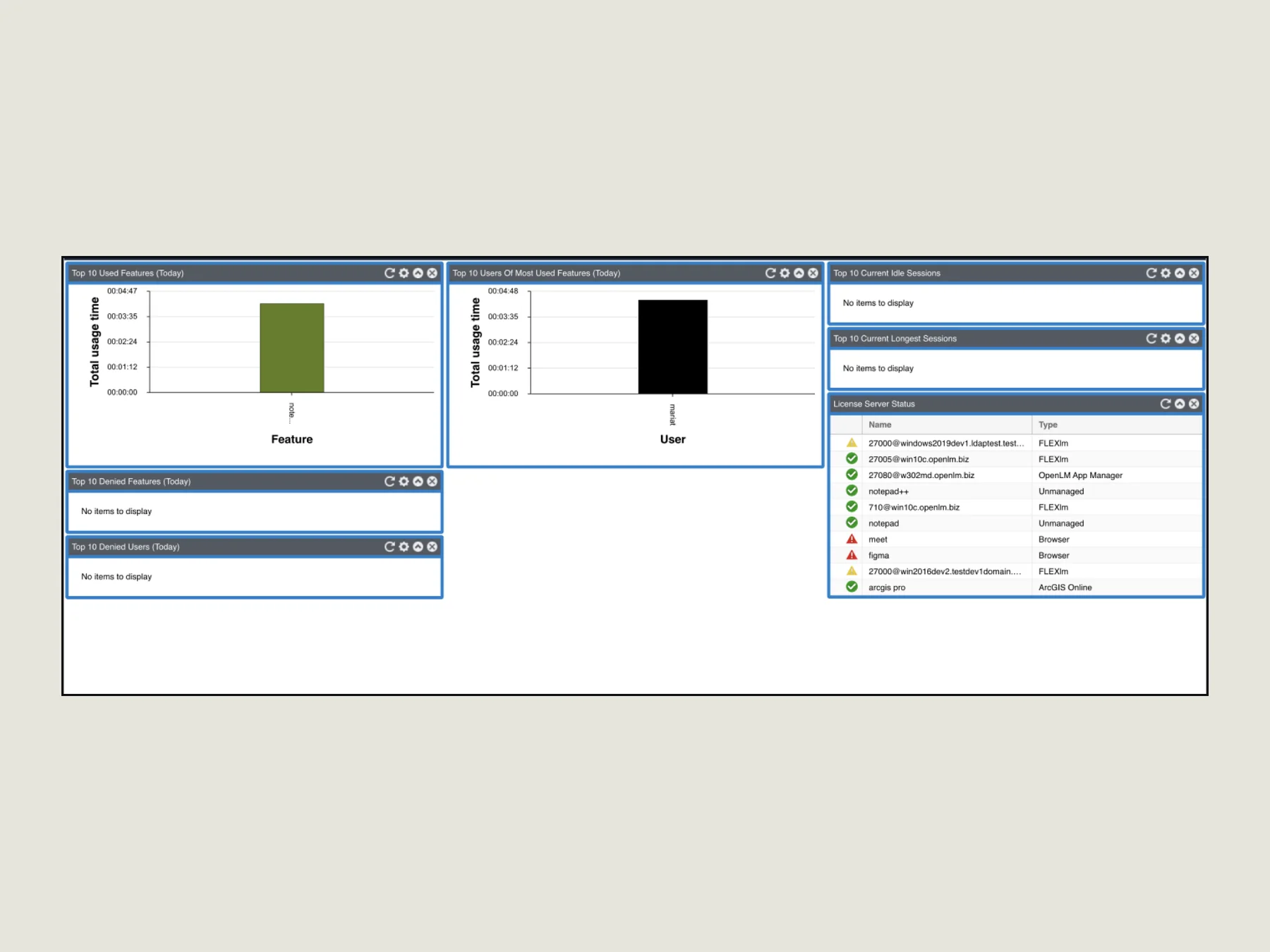Refresh Top 10 Current Longest Sessions widget
Viewport: 1270px width, 952px height.
1151,338
